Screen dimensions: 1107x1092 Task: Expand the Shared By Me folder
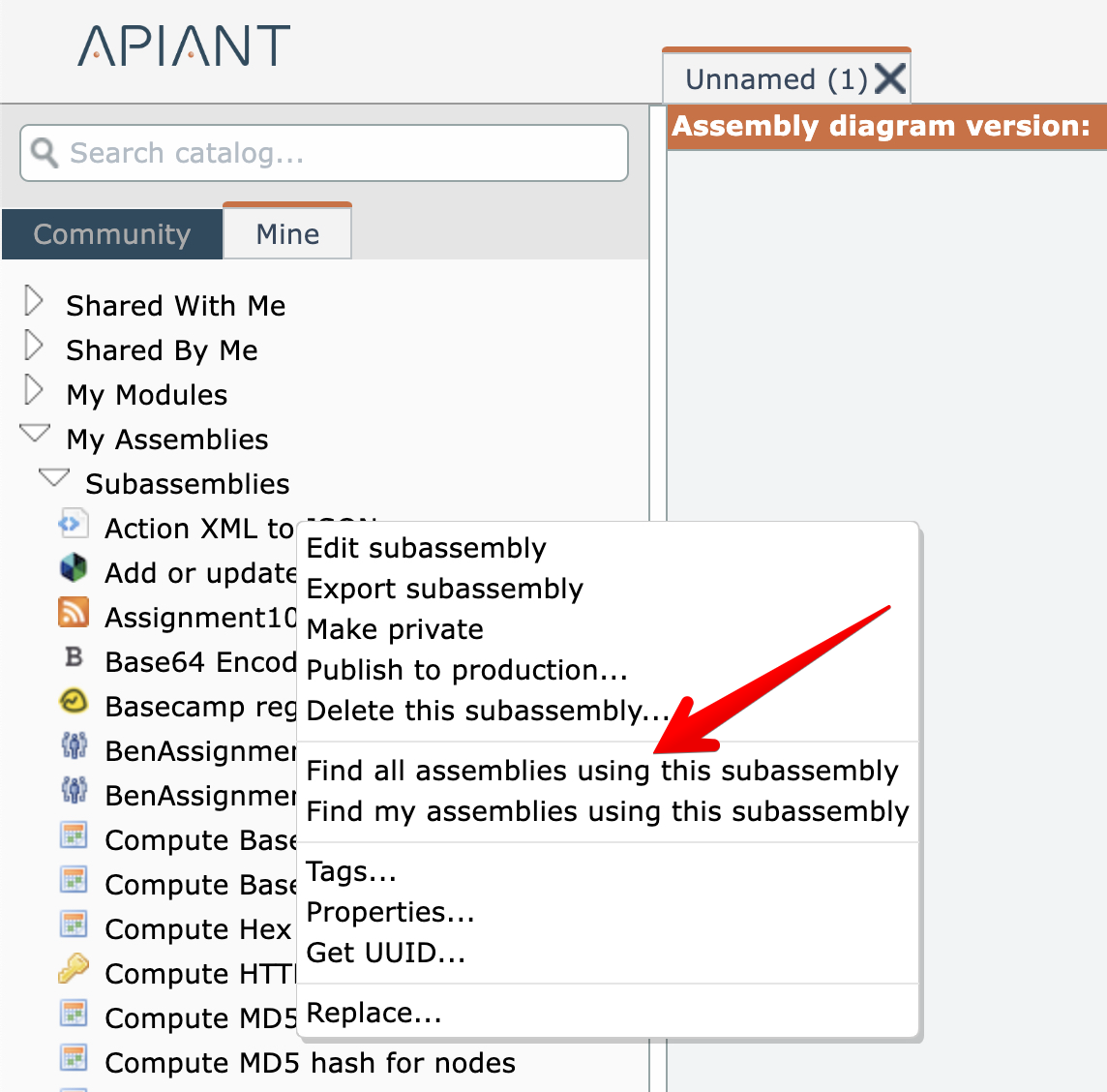coord(34,346)
